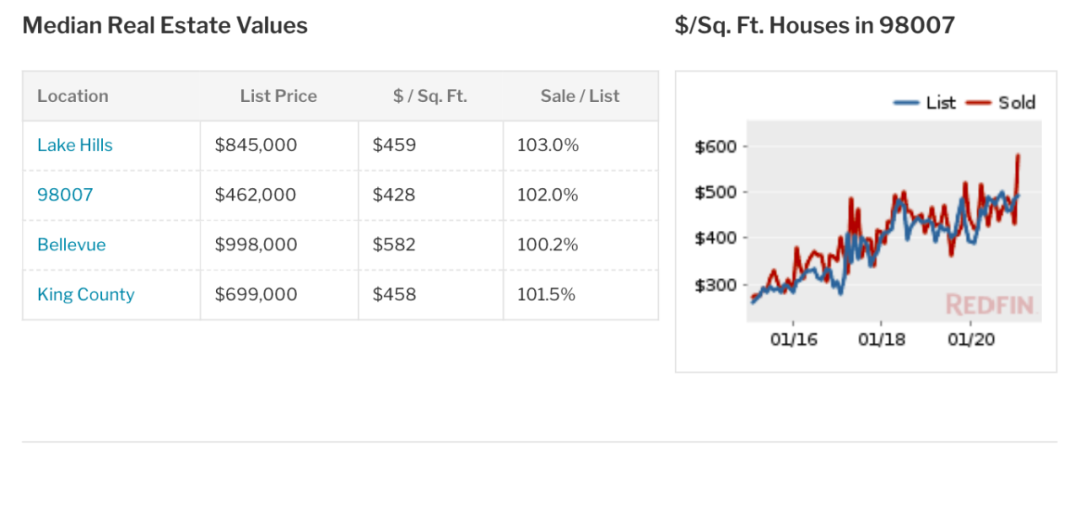
Task: Click the 01/18 axis label on chart
Action: (882, 340)
